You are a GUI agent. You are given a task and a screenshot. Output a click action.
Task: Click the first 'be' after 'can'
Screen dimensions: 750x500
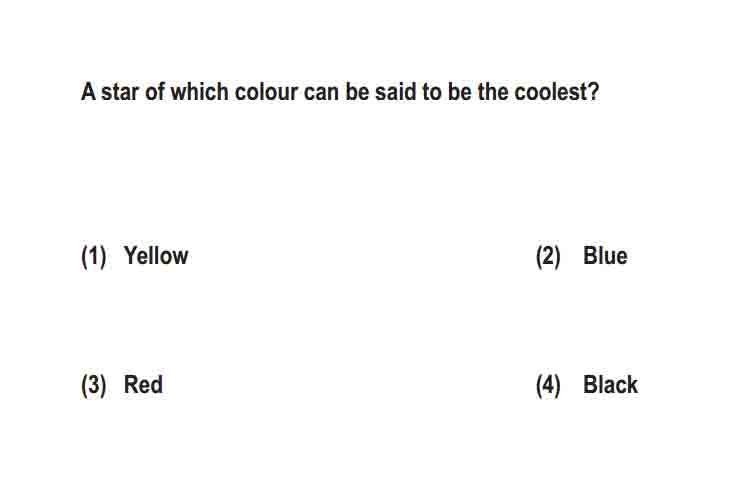pos(357,92)
